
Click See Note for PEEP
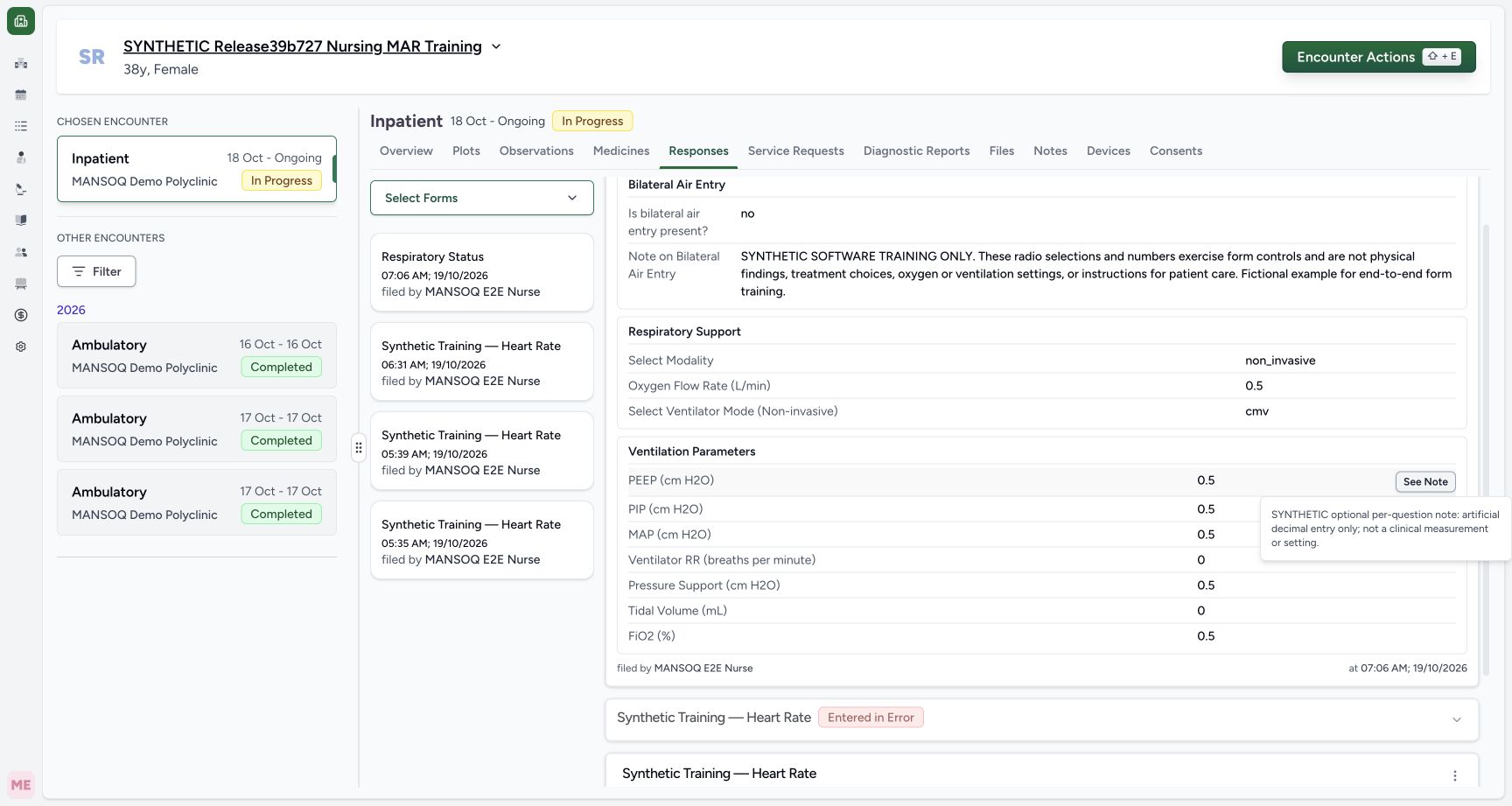pos(1425,481)
